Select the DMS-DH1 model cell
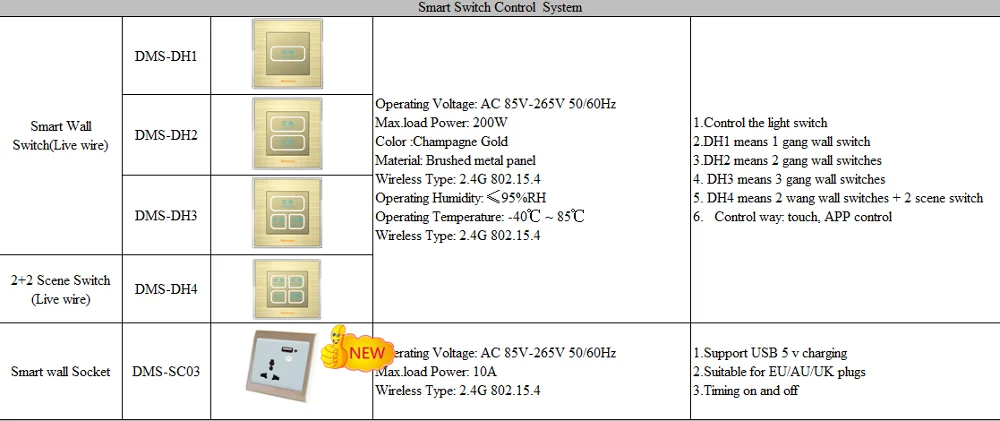 click(166, 55)
